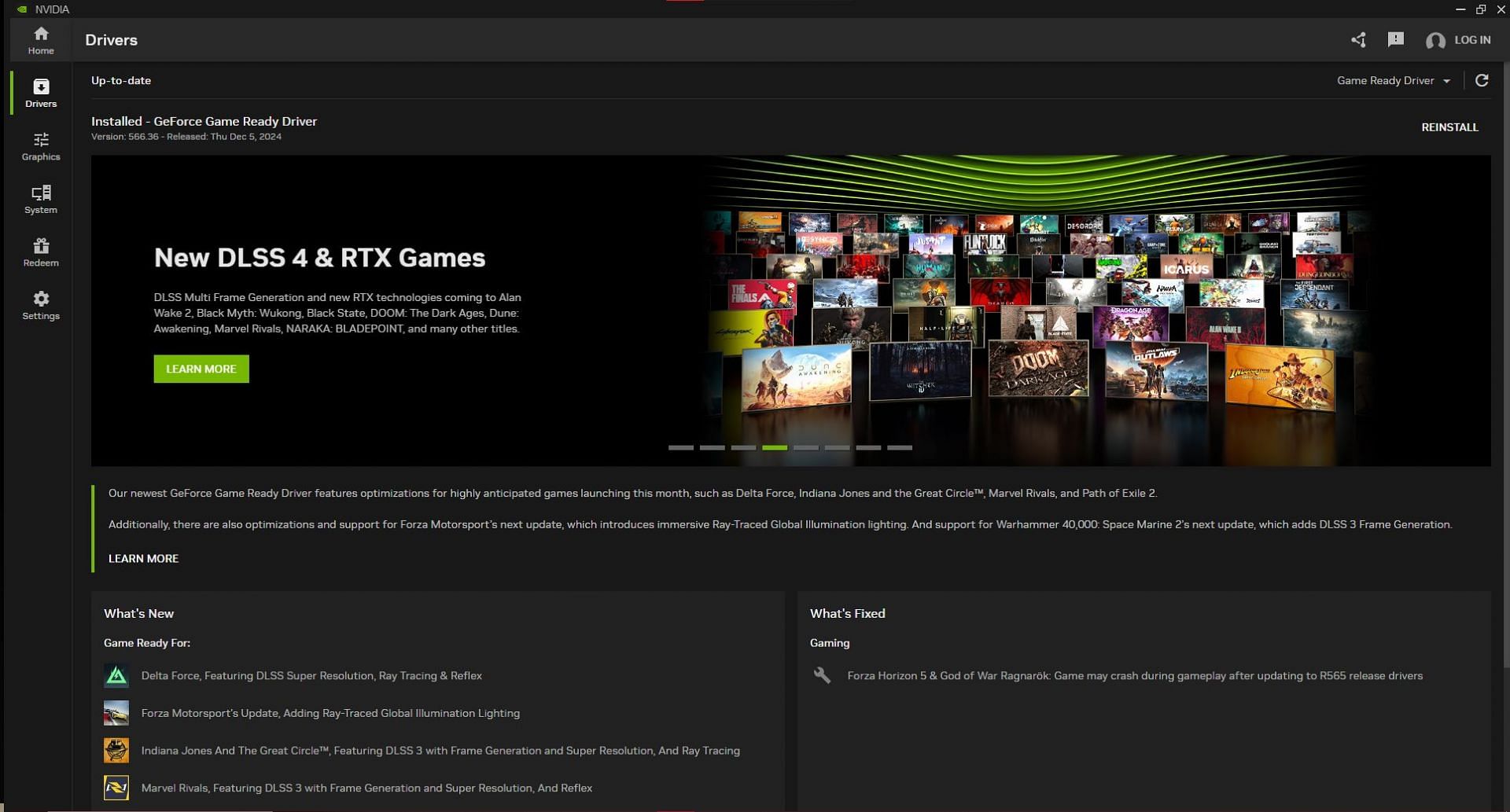
Task: Click the Forza Motorsport game icon
Action: point(116,713)
